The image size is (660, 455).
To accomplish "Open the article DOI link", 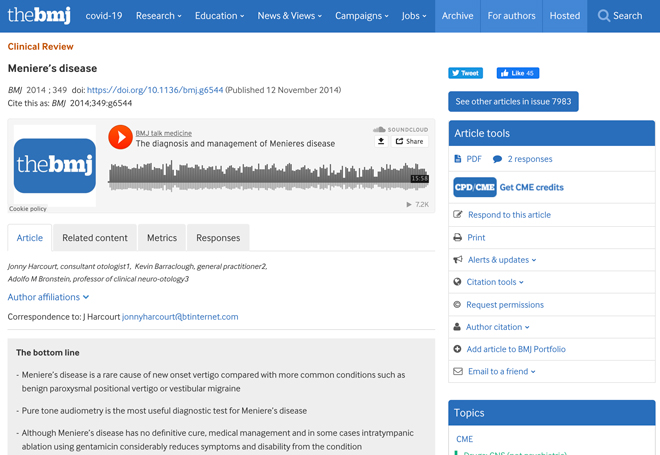I will pyautogui.click(x=155, y=90).
